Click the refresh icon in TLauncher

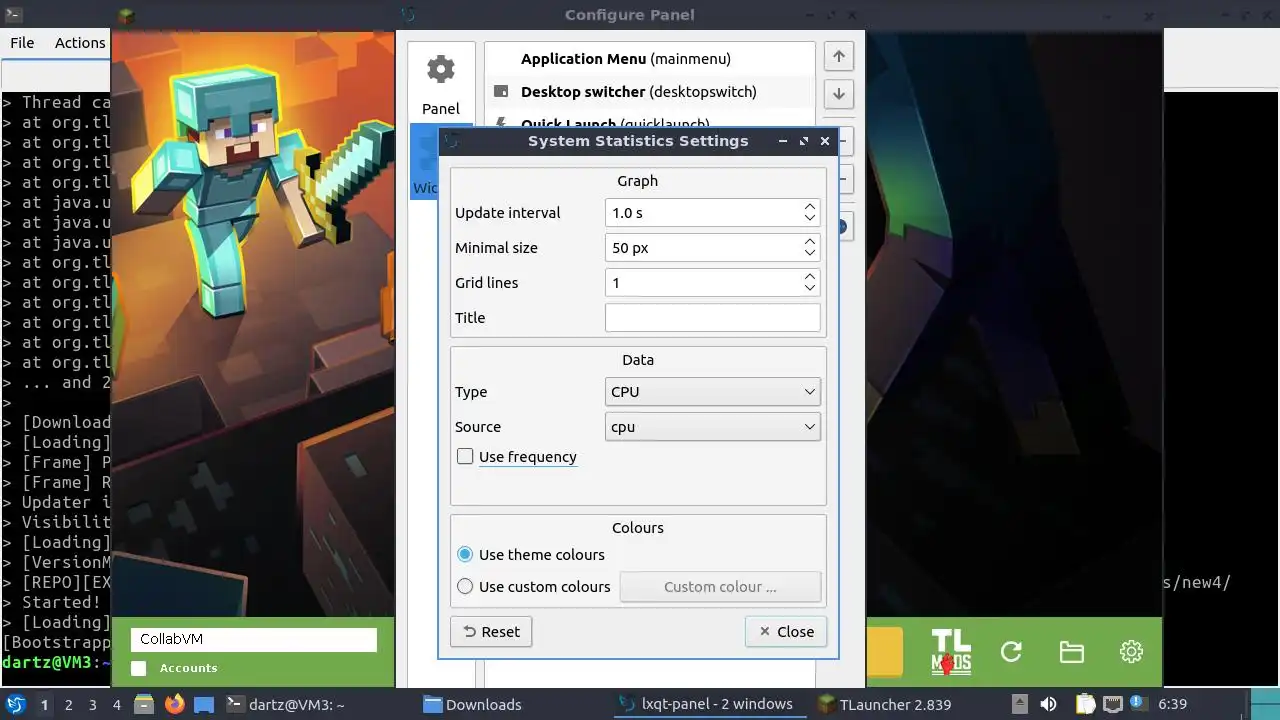point(1011,652)
